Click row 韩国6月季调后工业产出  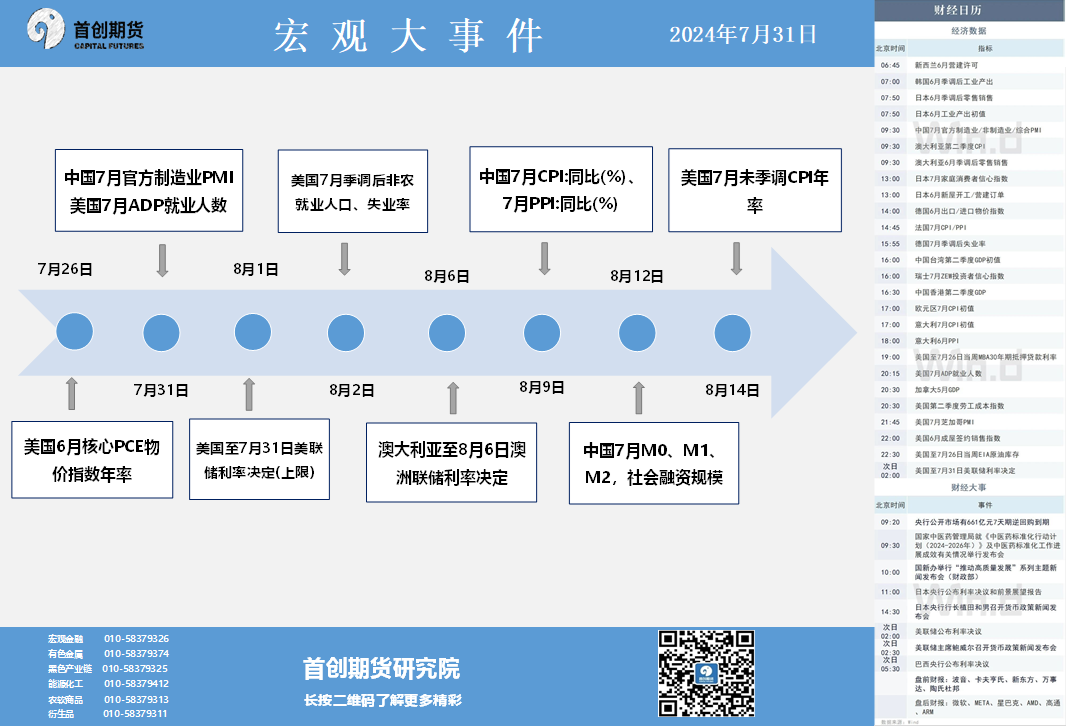pyautogui.click(x=969, y=82)
